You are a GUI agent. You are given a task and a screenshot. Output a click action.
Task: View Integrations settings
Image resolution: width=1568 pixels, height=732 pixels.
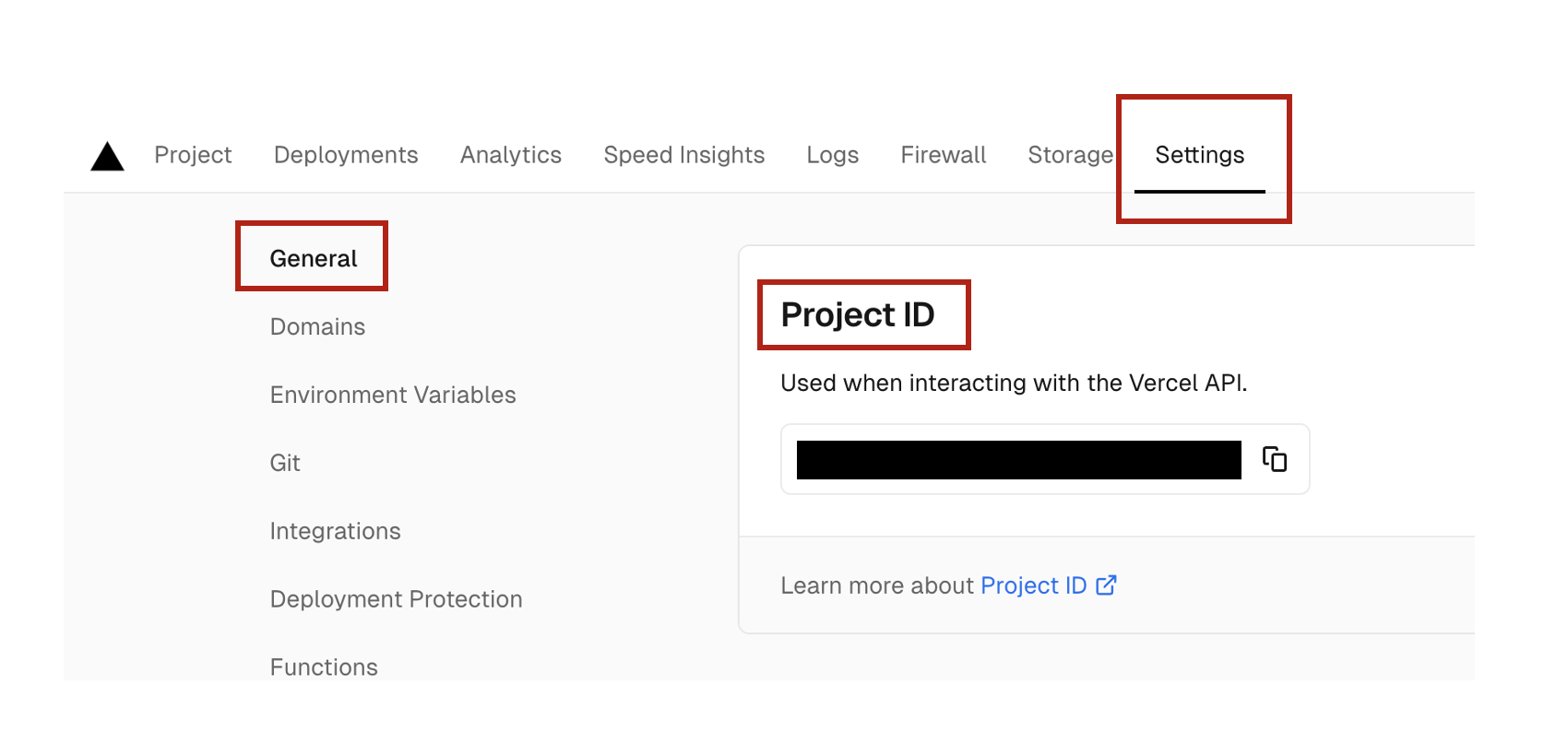pyautogui.click(x=335, y=531)
